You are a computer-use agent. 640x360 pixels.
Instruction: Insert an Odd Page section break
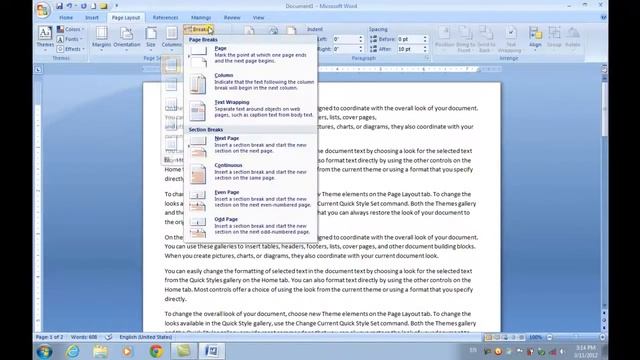point(251,226)
